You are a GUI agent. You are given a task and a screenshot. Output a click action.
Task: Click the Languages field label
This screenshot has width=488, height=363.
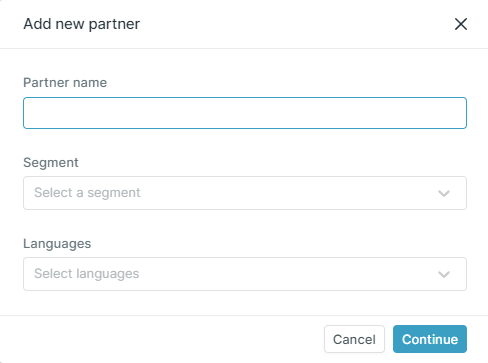tap(57, 244)
